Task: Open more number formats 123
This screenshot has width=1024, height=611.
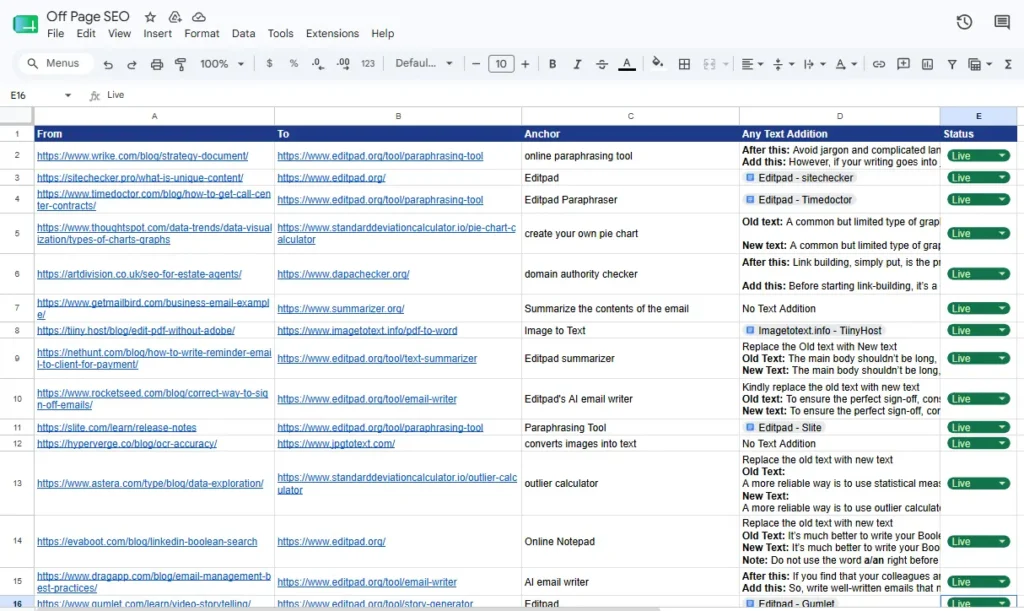Action: [x=368, y=63]
